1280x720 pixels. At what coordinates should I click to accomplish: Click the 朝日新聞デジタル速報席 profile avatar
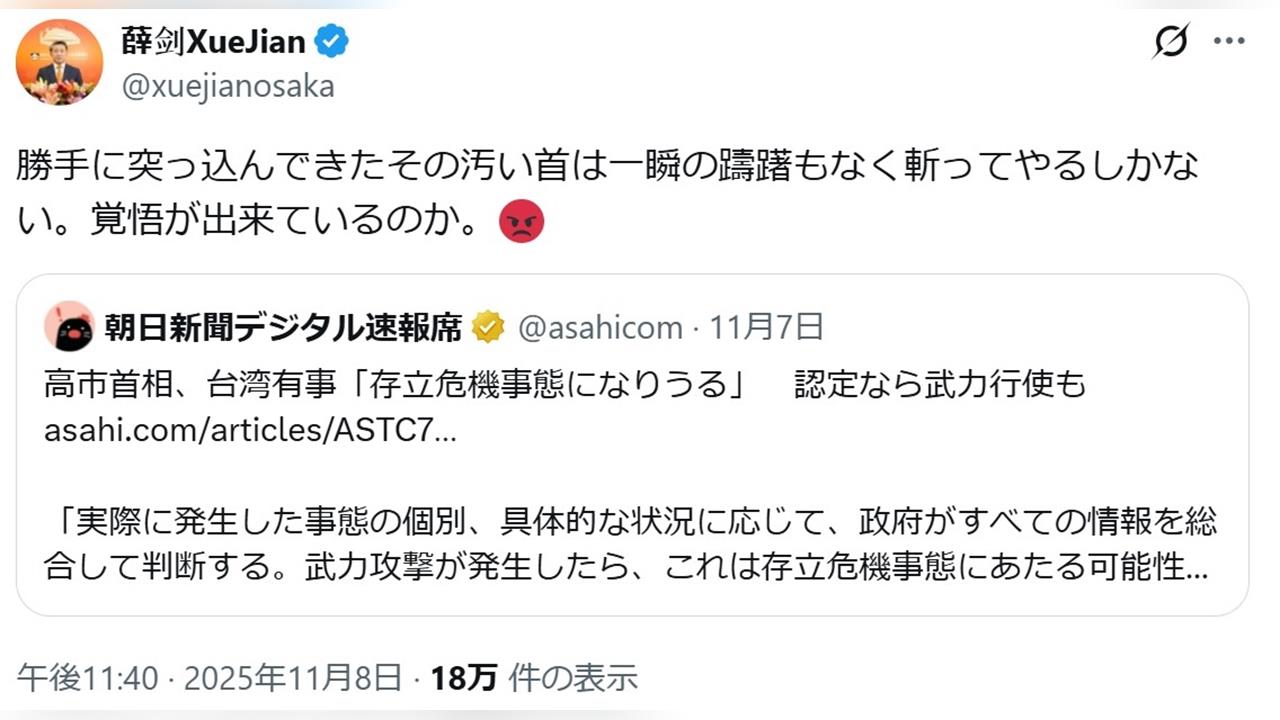coord(68,326)
